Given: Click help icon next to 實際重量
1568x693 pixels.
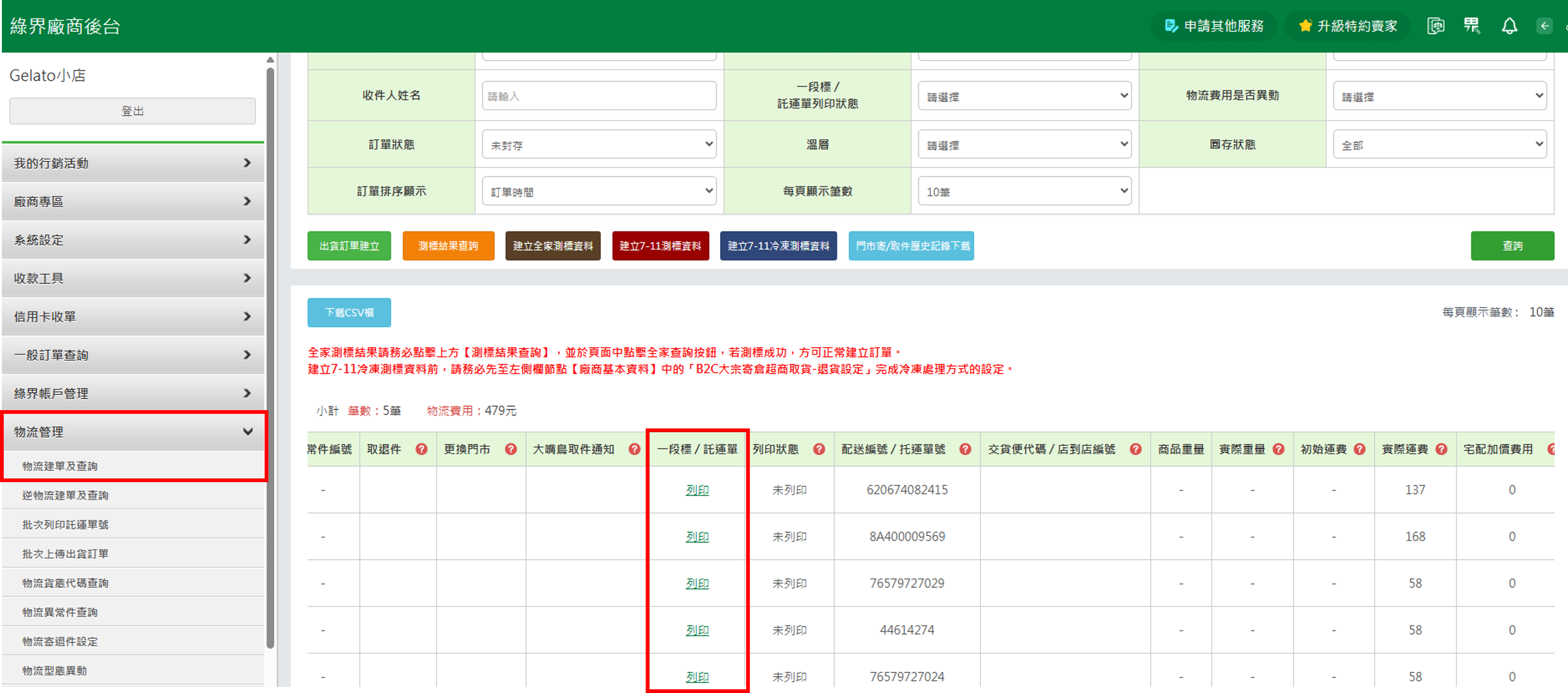Looking at the screenshot, I should click(1278, 449).
